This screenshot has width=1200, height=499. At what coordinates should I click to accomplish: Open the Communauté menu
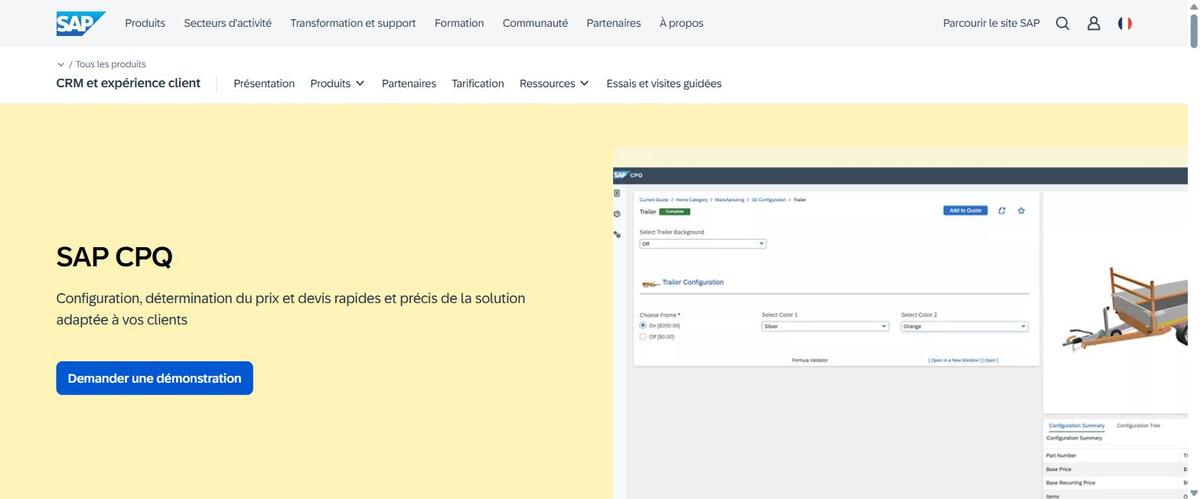click(535, 23)
